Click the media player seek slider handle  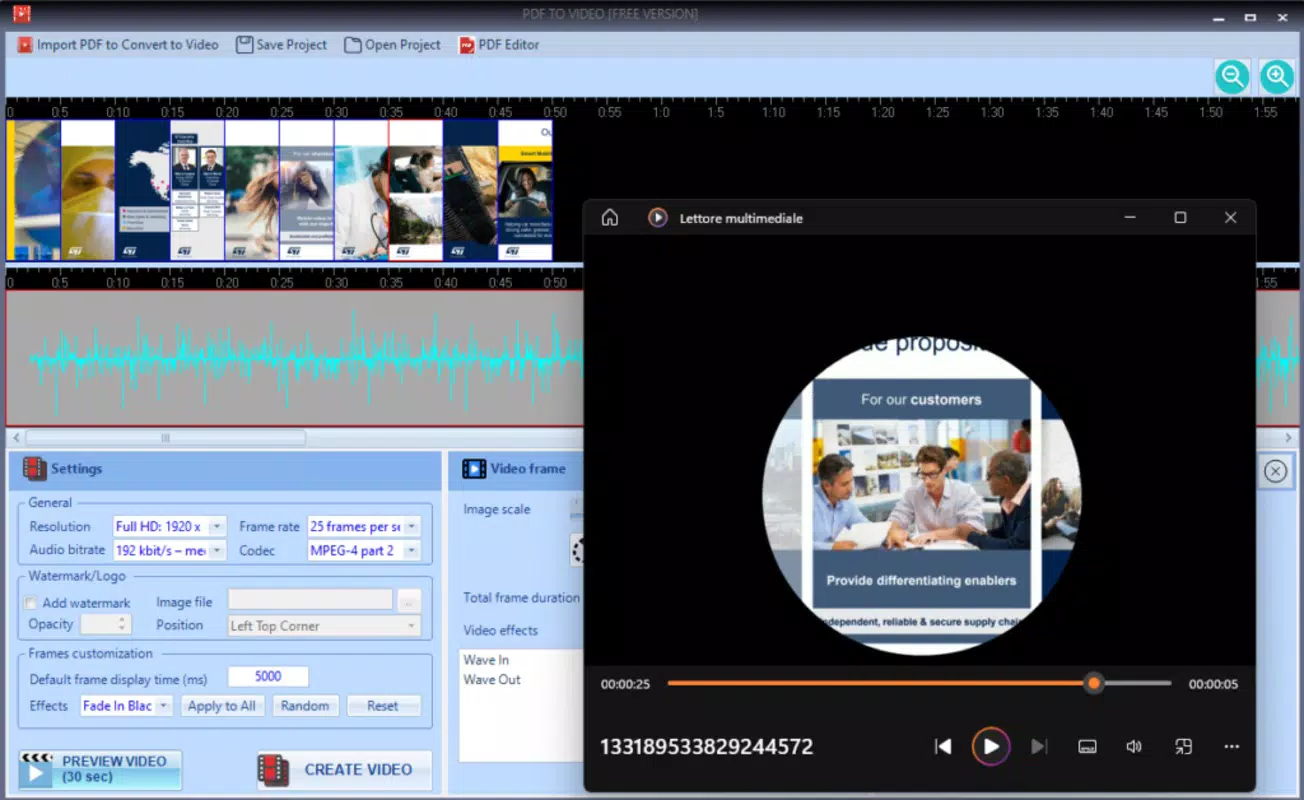[1094, 683]
